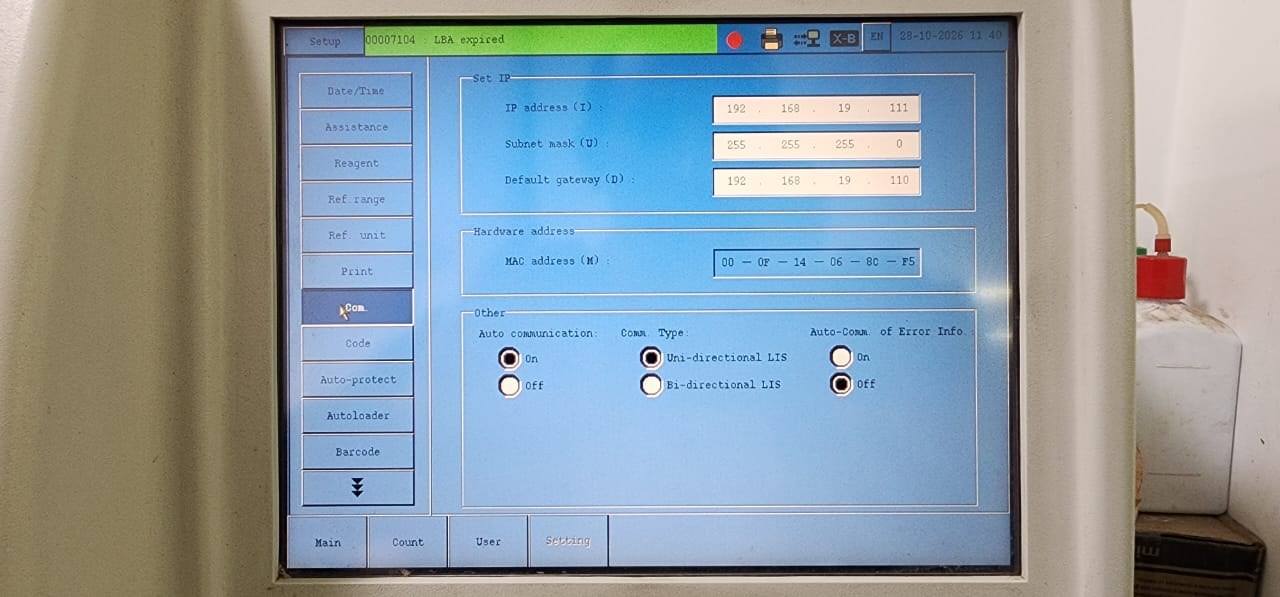Image resolution: width=1280 pixels, height=597 pixels.
Task: Turn Auto communication Off
Action: 510,385
